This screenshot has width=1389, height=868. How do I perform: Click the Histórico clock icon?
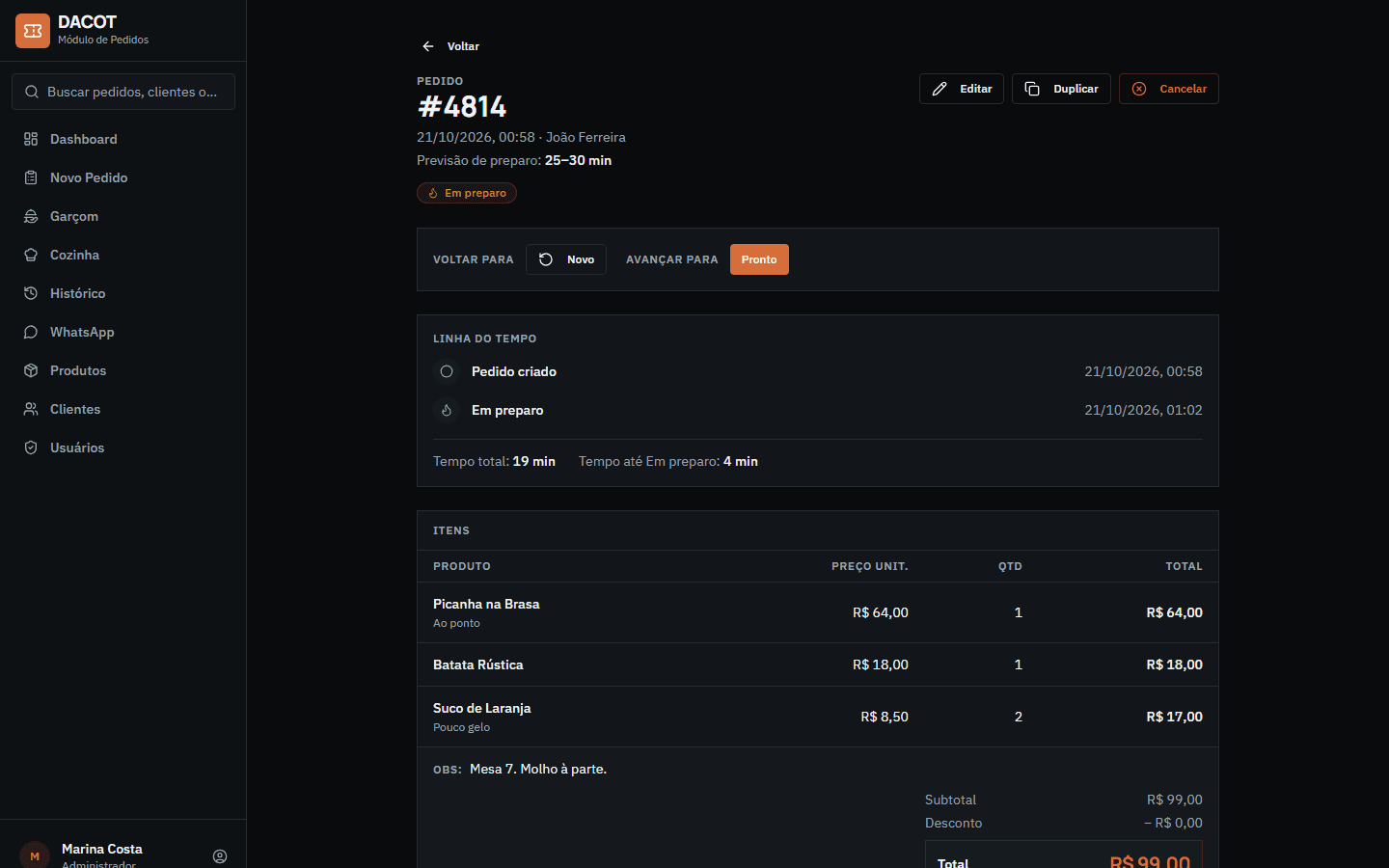pos(31,293)
